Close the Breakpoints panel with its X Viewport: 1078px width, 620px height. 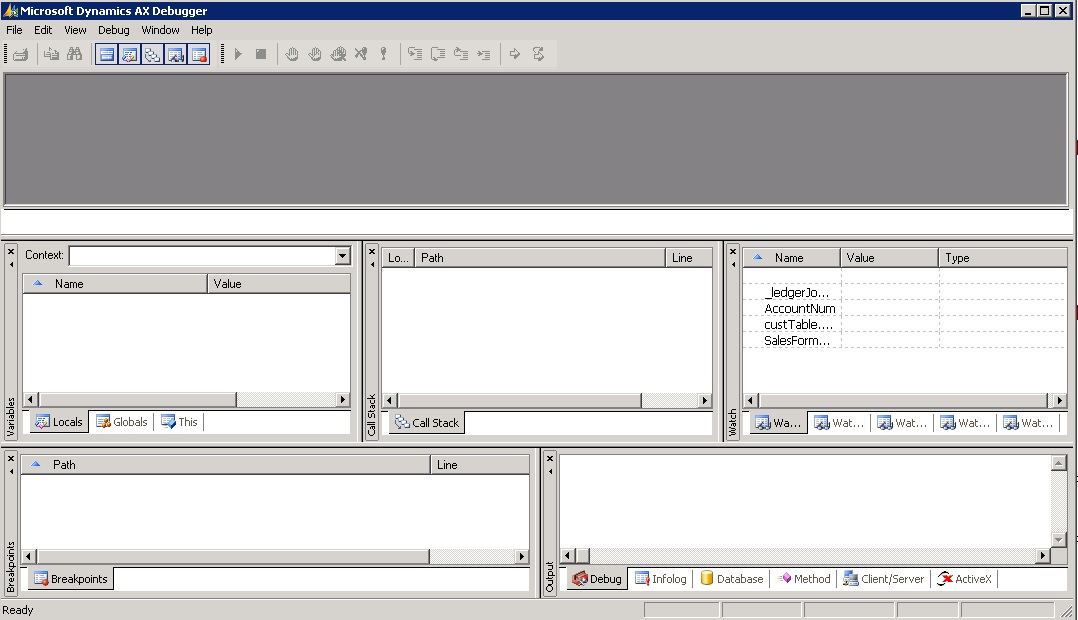click(11, 459)
